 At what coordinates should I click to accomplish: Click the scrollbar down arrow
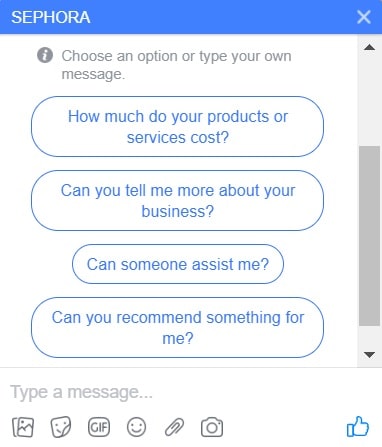(369, 355)
